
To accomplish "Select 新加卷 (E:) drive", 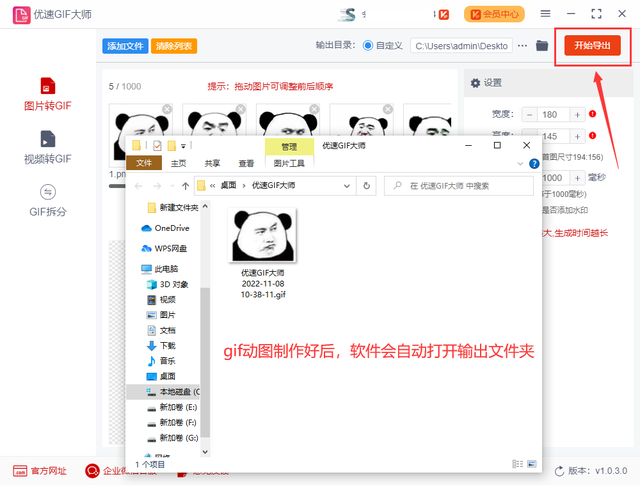I will tap(172, 407).
